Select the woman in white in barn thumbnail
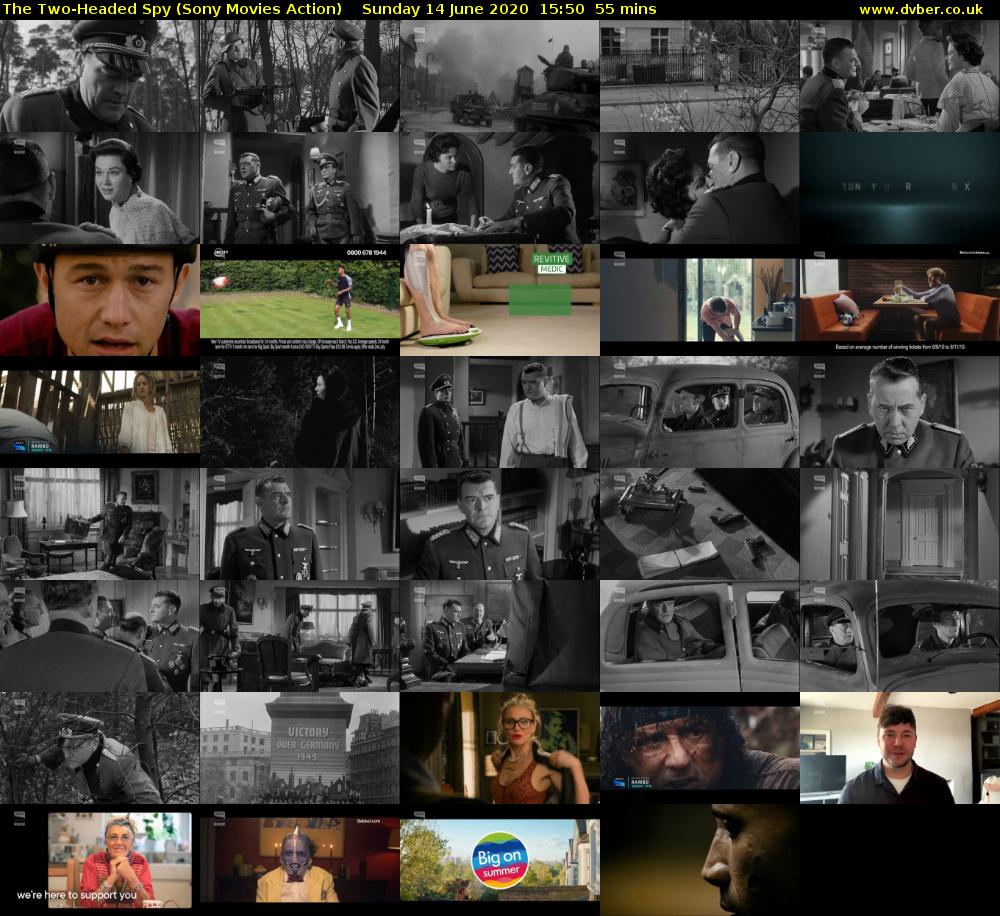This screenshot has height=916, width=1000. coord(99,412)
